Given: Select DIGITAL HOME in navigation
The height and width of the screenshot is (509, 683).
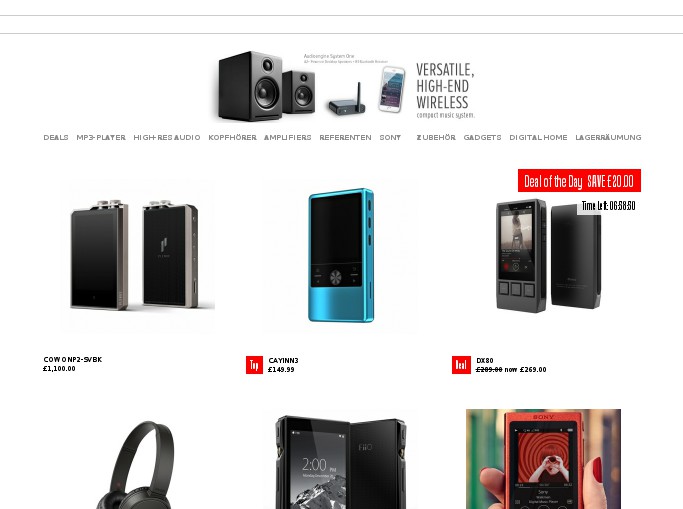Looking at the screenshot, I should [x=538, y=138].
